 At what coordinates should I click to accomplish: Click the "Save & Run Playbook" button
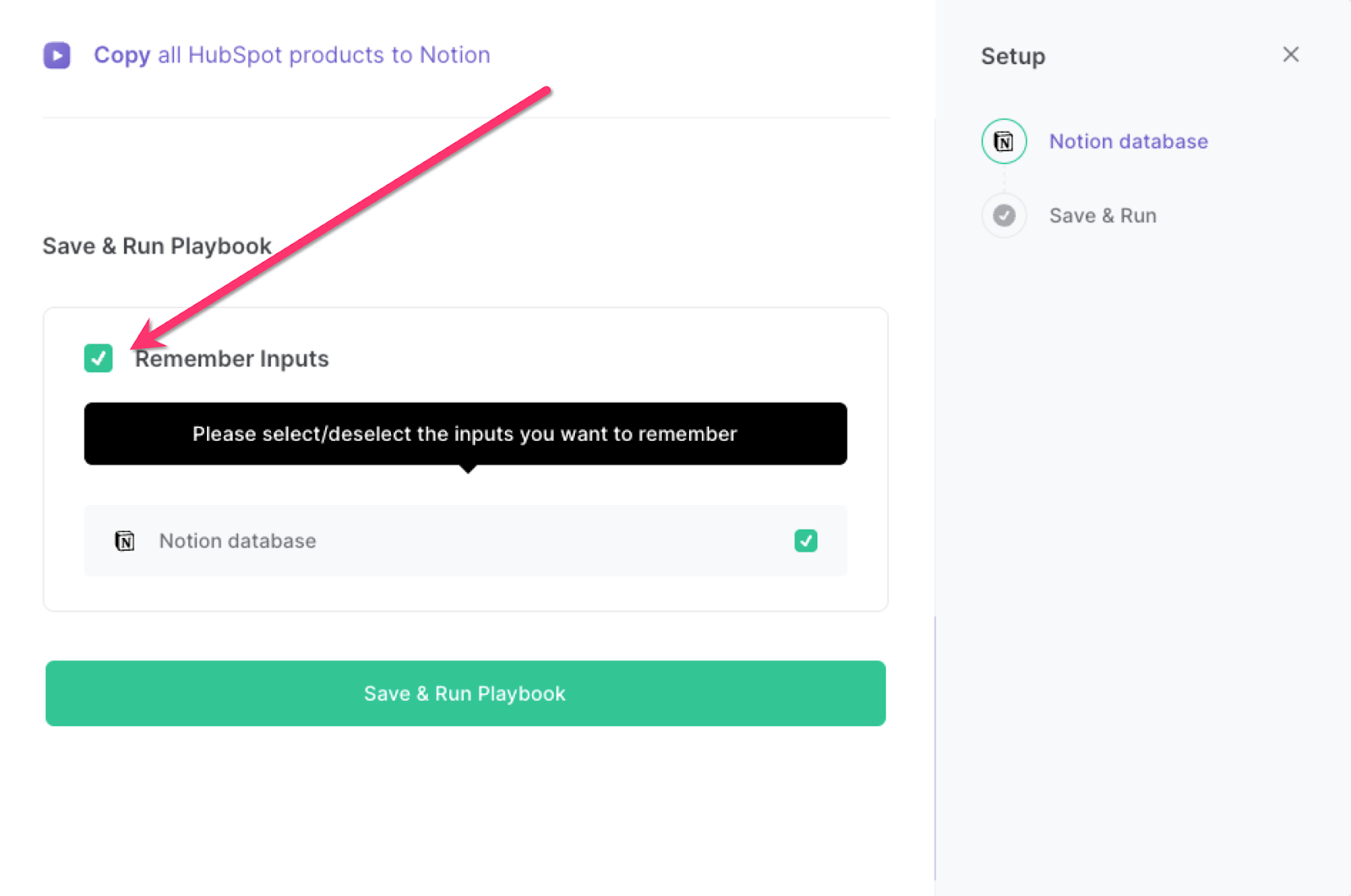464,693
